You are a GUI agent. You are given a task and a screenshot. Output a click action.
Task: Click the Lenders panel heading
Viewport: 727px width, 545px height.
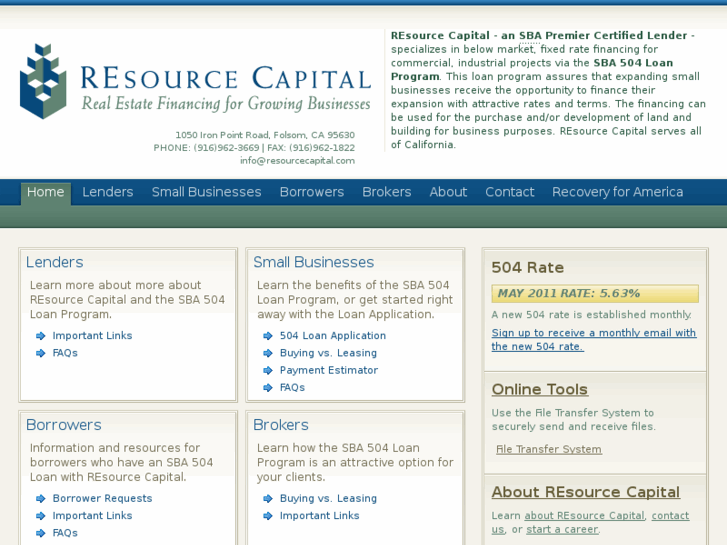click(55, 262)
